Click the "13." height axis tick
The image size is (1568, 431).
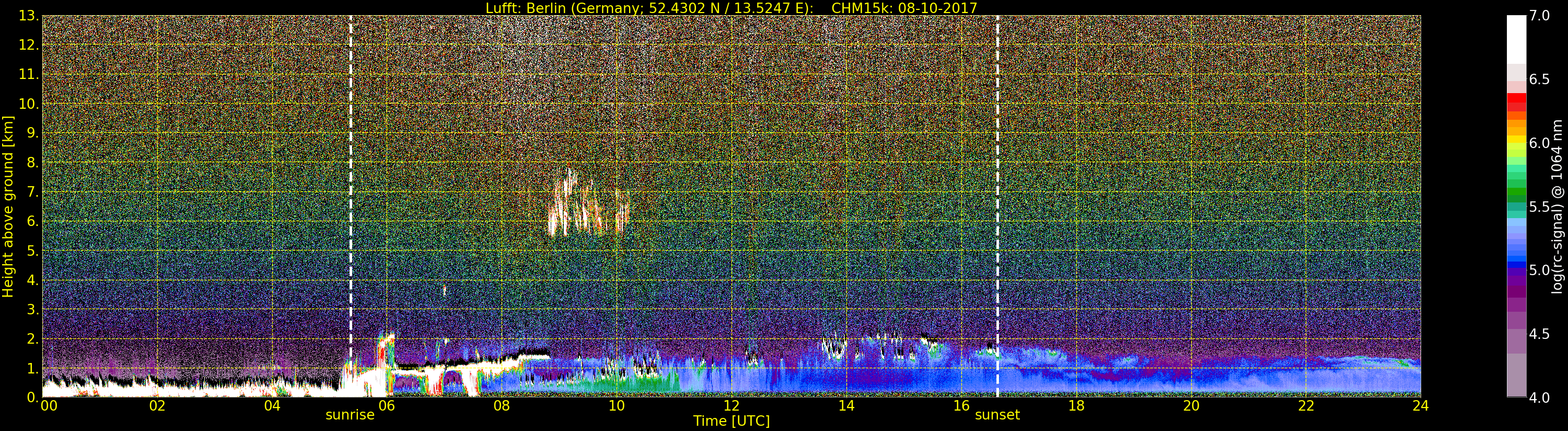point(29,16)
